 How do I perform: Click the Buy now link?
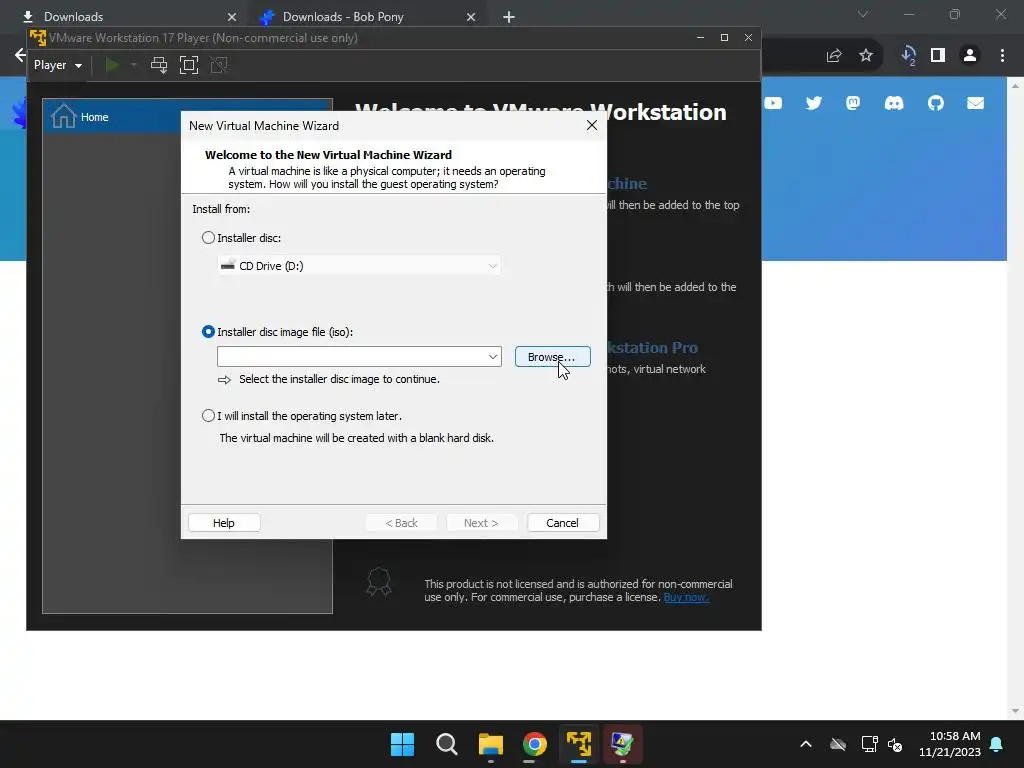(x=686, y=598)
